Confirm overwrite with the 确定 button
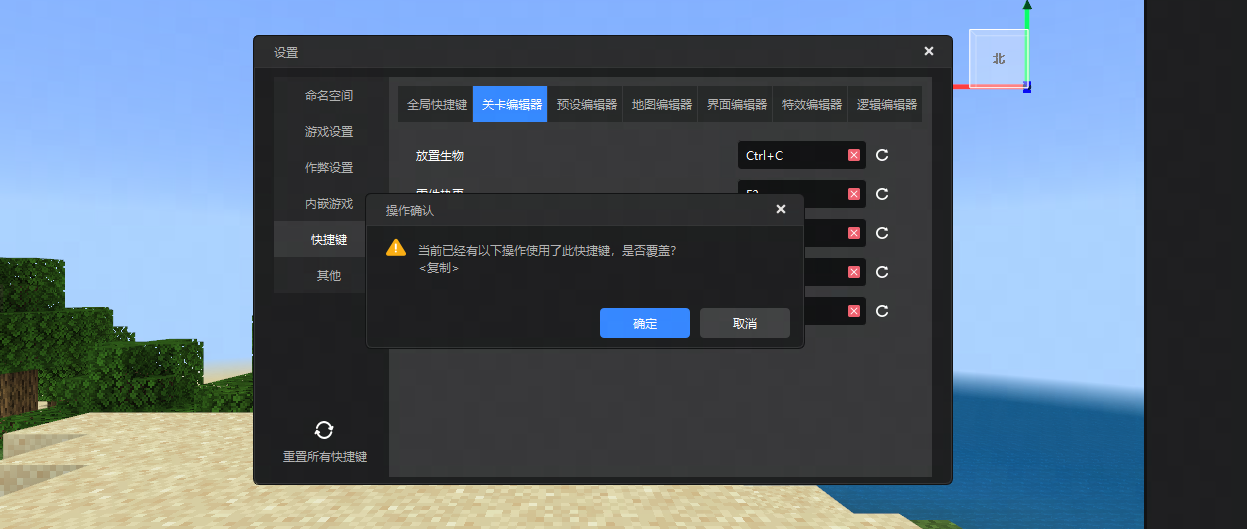This screenshot has height=529, width=1247. tap(645, 323)
